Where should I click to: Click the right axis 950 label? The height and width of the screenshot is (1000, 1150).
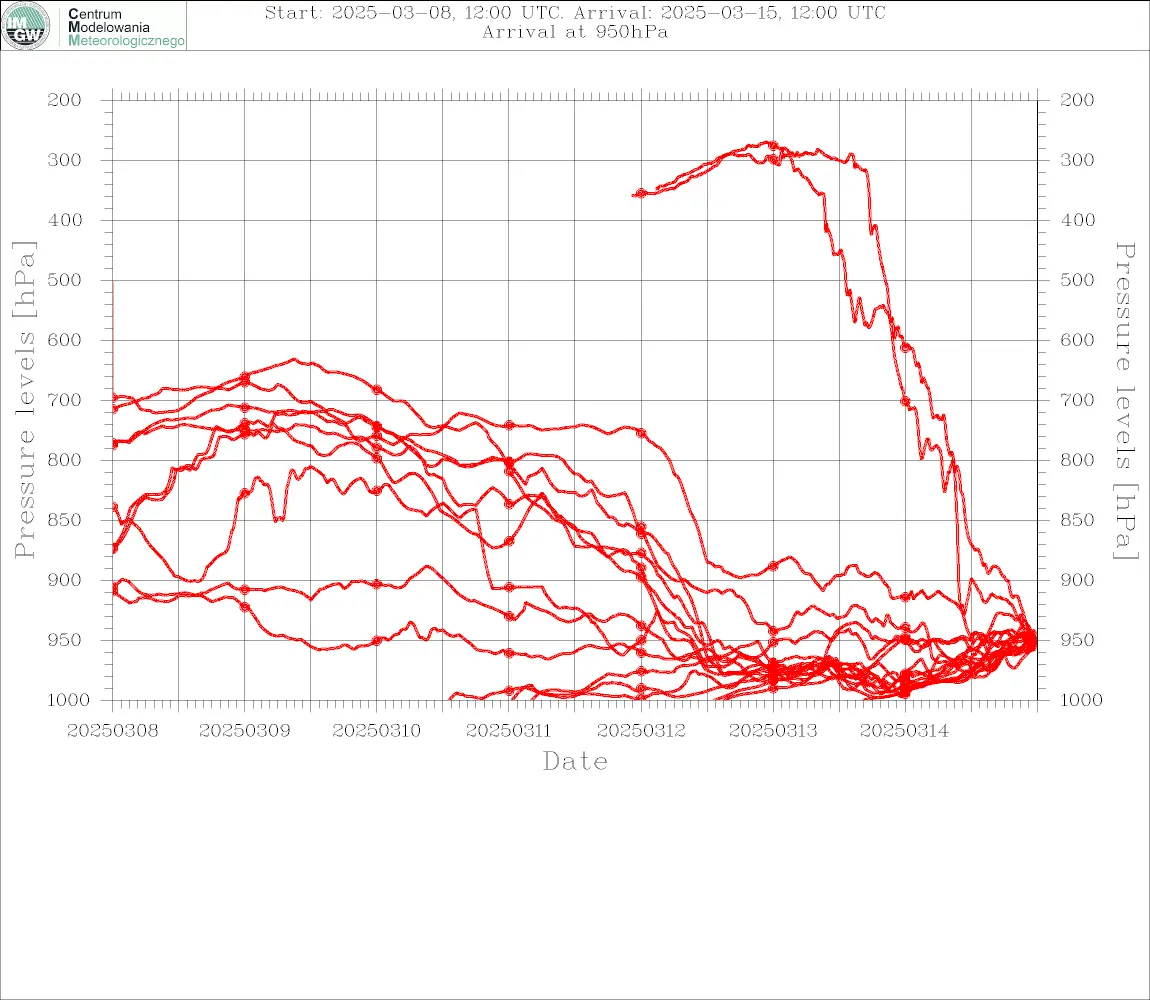pyautogui.click(x=1077, y=640)
